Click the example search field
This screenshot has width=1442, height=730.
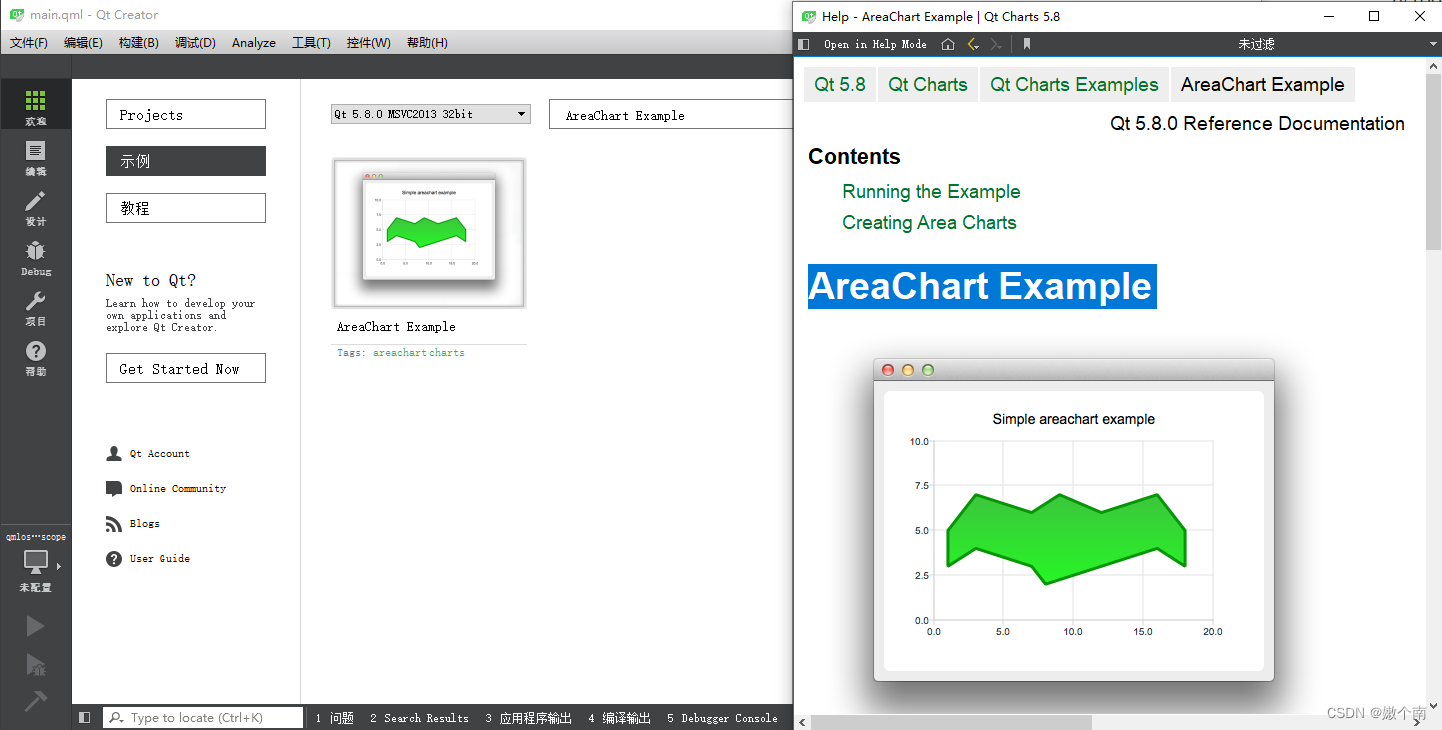click(x=670, y=114)
